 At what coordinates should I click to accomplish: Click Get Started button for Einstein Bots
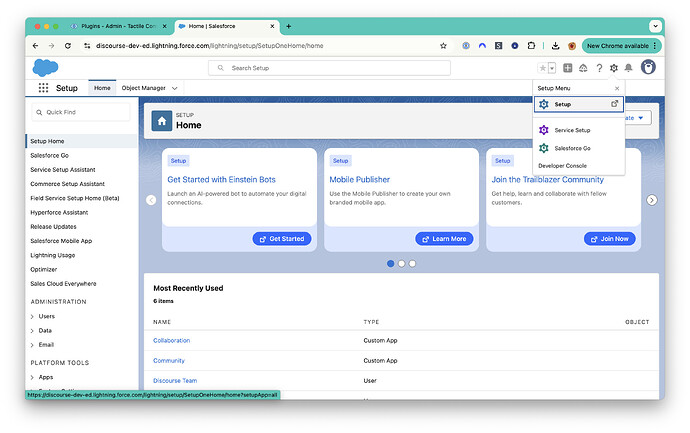tap(282, 239)
